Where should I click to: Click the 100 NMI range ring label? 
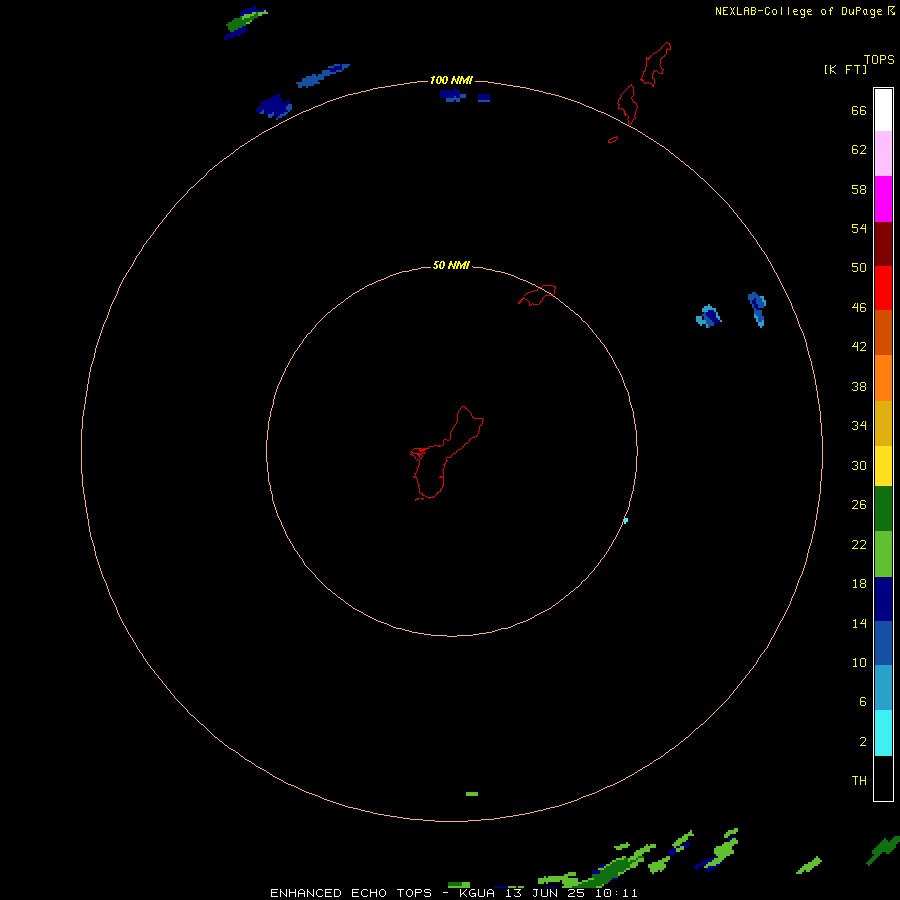451,80
